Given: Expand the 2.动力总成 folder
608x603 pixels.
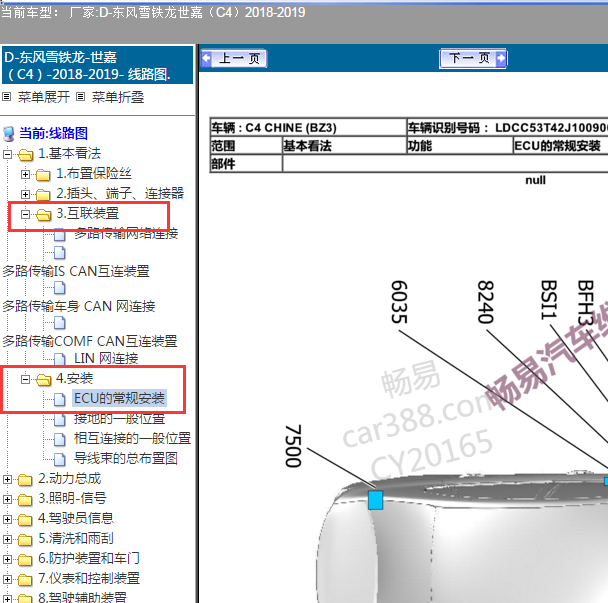Looking at the screenshot, I should coord(7,479).
